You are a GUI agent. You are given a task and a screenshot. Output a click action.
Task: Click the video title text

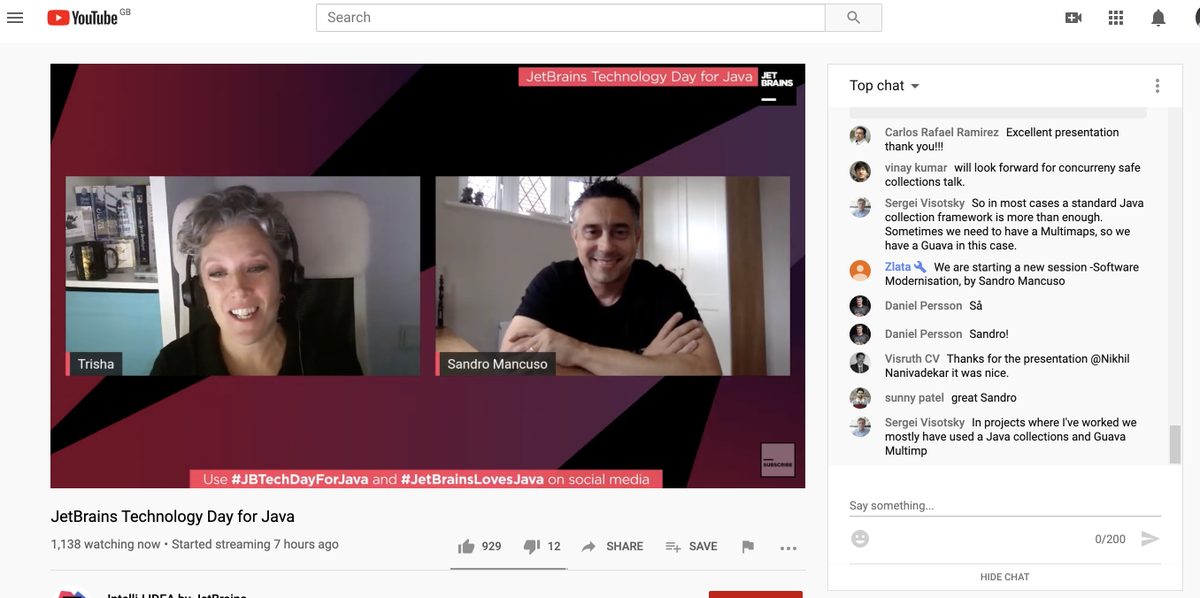[172, 517]
